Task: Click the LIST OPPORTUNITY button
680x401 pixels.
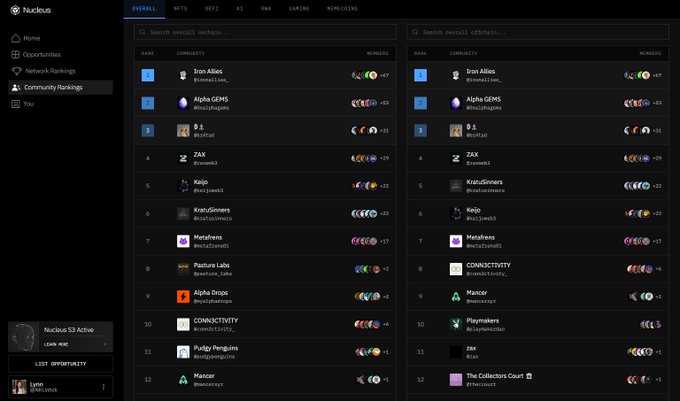Action: [61, 364]
